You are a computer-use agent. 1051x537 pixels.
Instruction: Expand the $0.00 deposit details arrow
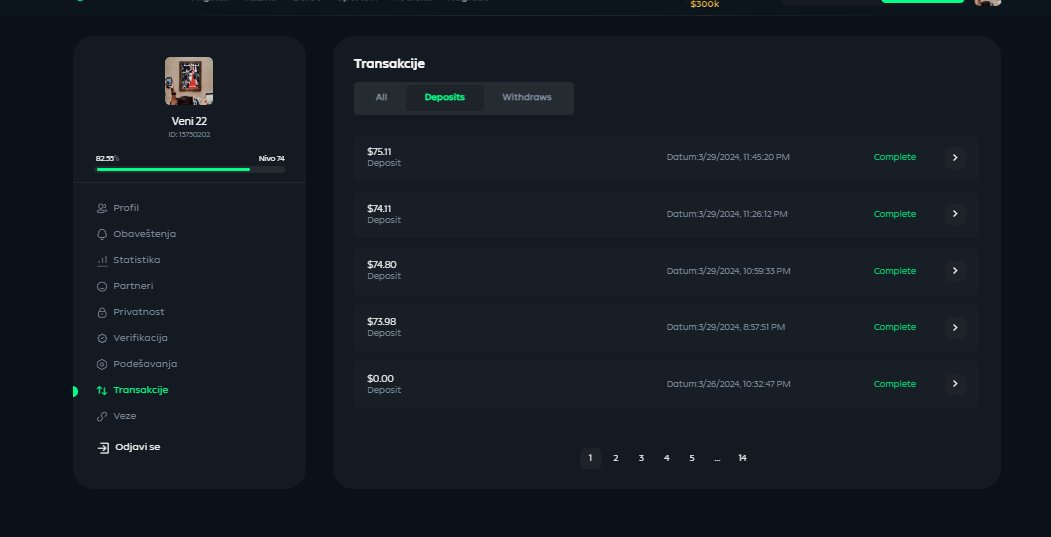point(955,384)
